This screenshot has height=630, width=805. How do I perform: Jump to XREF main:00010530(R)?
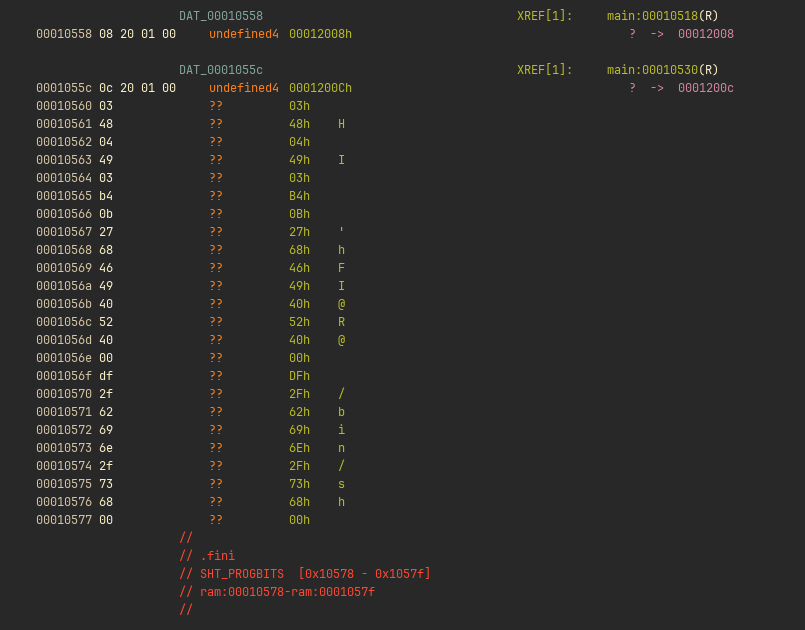coord(662,70)
